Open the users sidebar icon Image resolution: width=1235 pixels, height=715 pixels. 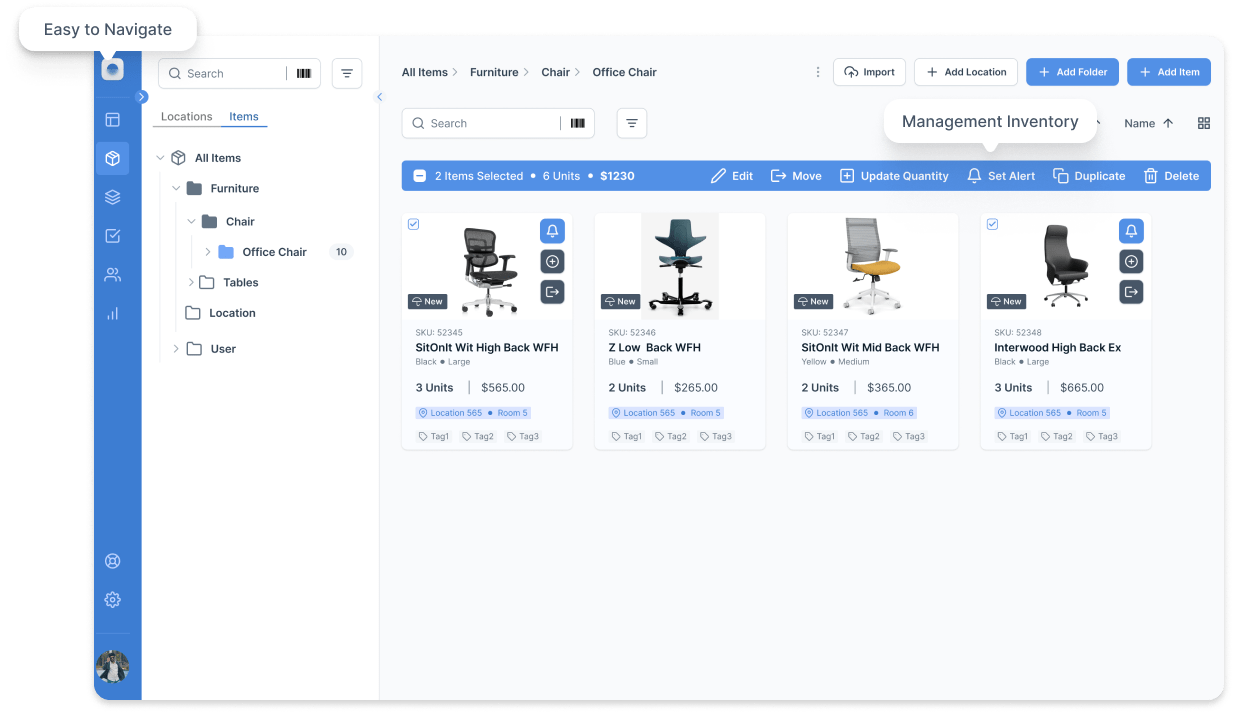[x=112, y=275]
